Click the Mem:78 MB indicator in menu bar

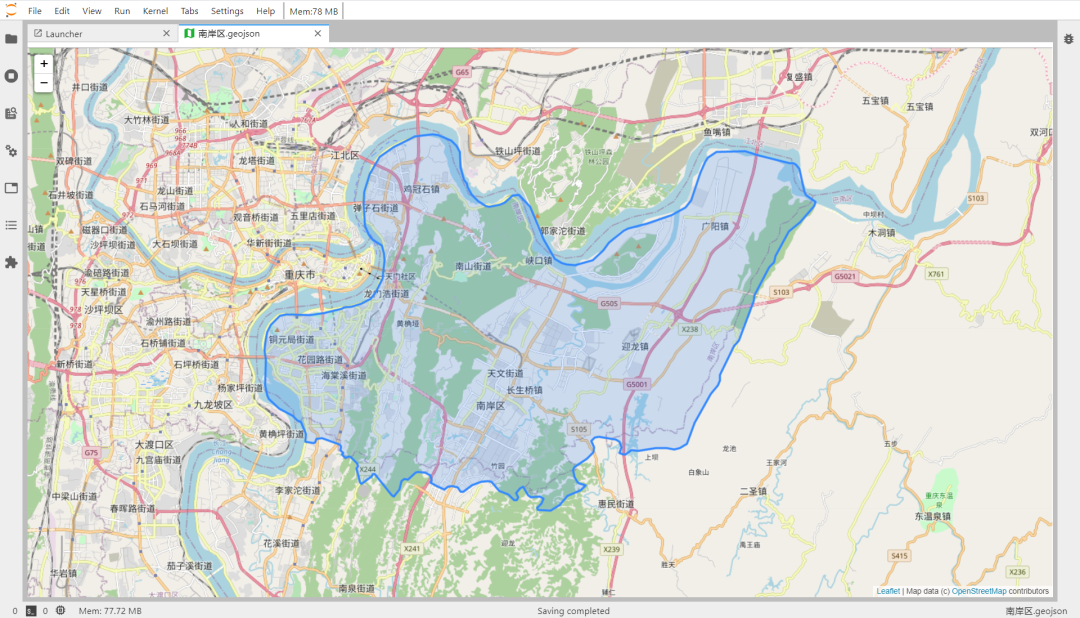(313, 11)
